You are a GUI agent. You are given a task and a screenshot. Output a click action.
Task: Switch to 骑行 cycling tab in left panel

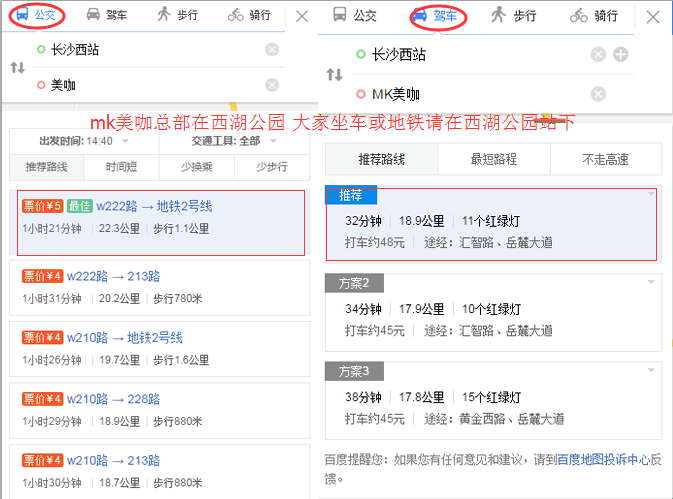(x=249, y=15)
